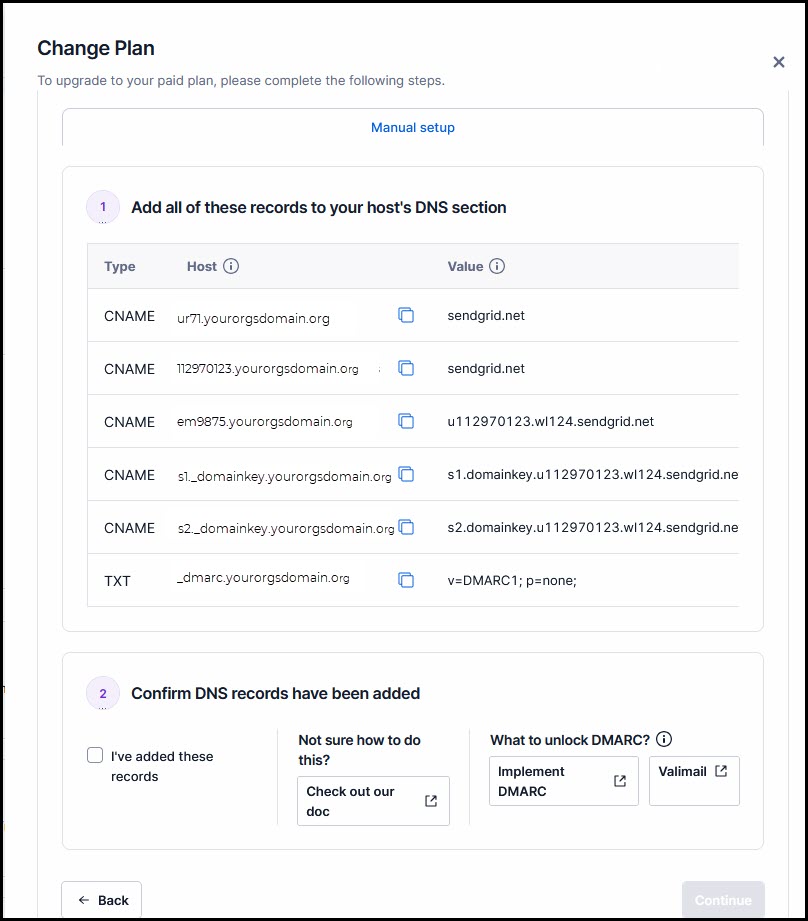
Task: Select the v=DMARC1; p=none; value
Action: 512,580
